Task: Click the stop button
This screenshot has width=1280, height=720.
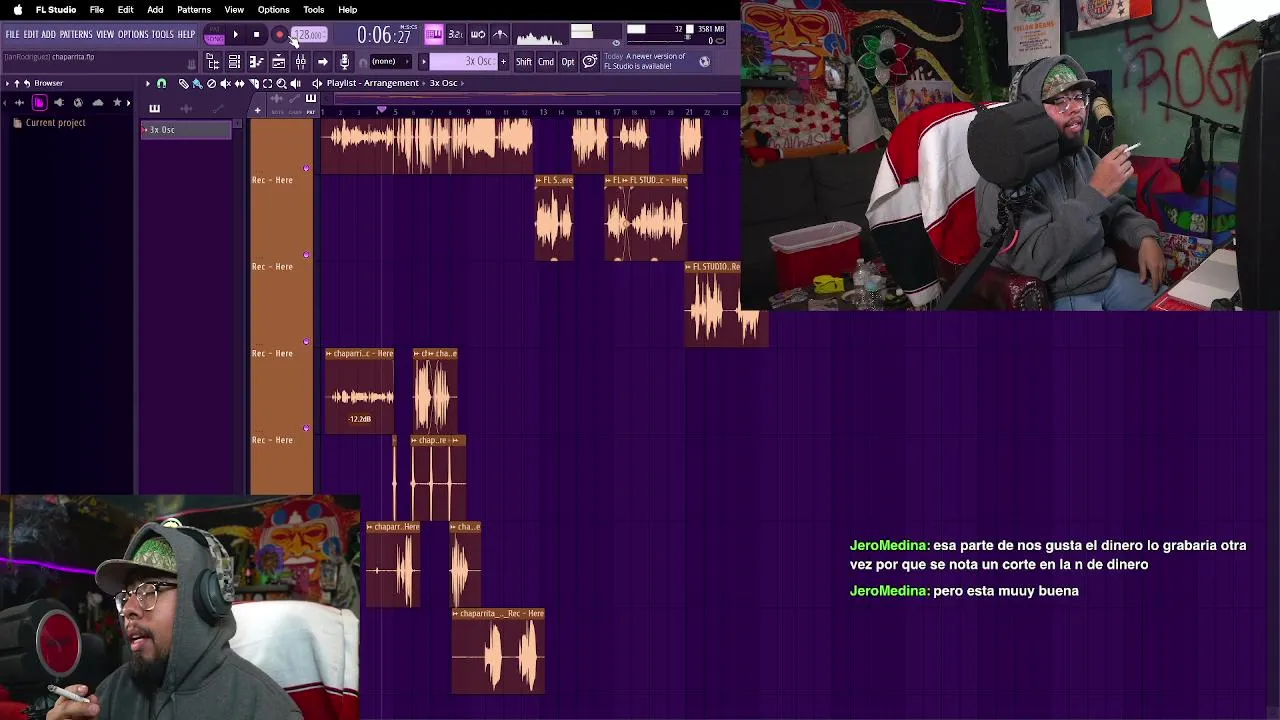Action: tap(256, 34)
